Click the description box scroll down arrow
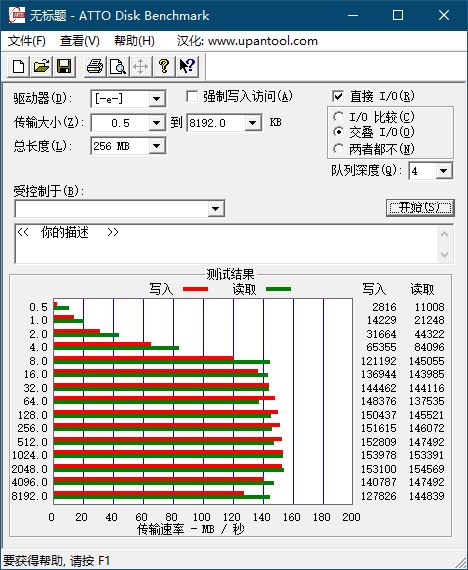This screenshot has height=570, width=468. [x=444, y=254]
